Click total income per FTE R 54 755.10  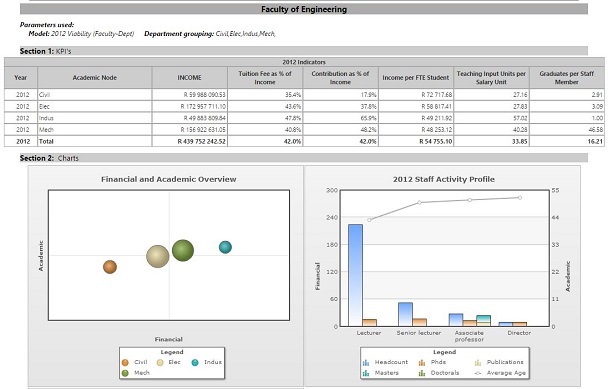(x=436, y=142)
